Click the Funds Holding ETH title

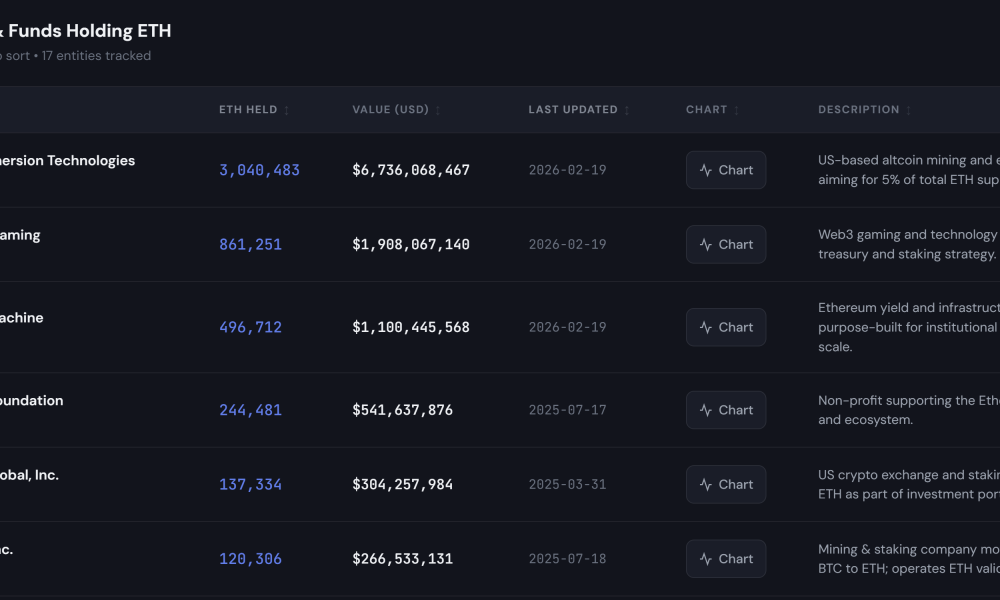click(85, 31)
